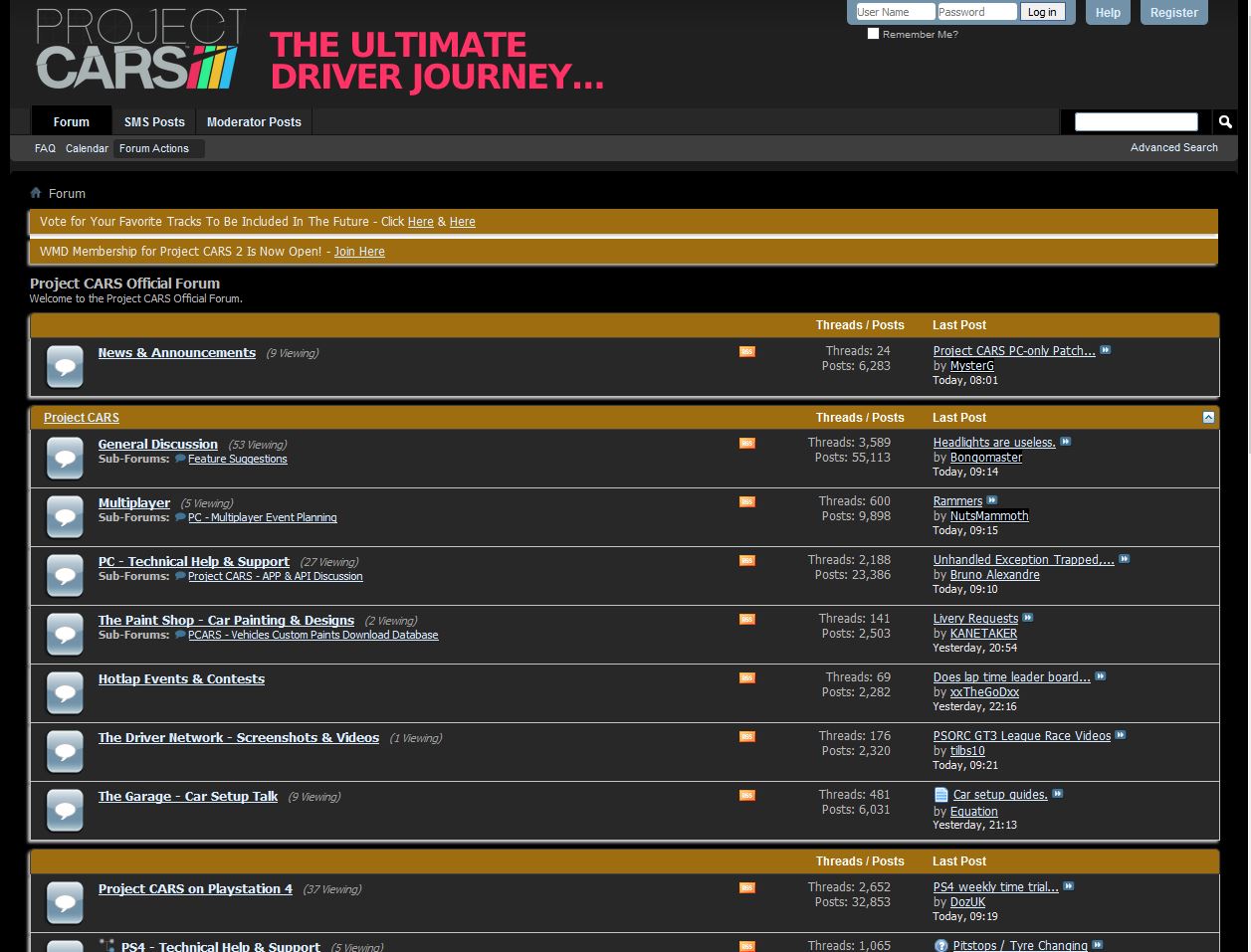1251x952 pixels.
Task: Open the Multiplayer forum
Action: tap(134, 503)
